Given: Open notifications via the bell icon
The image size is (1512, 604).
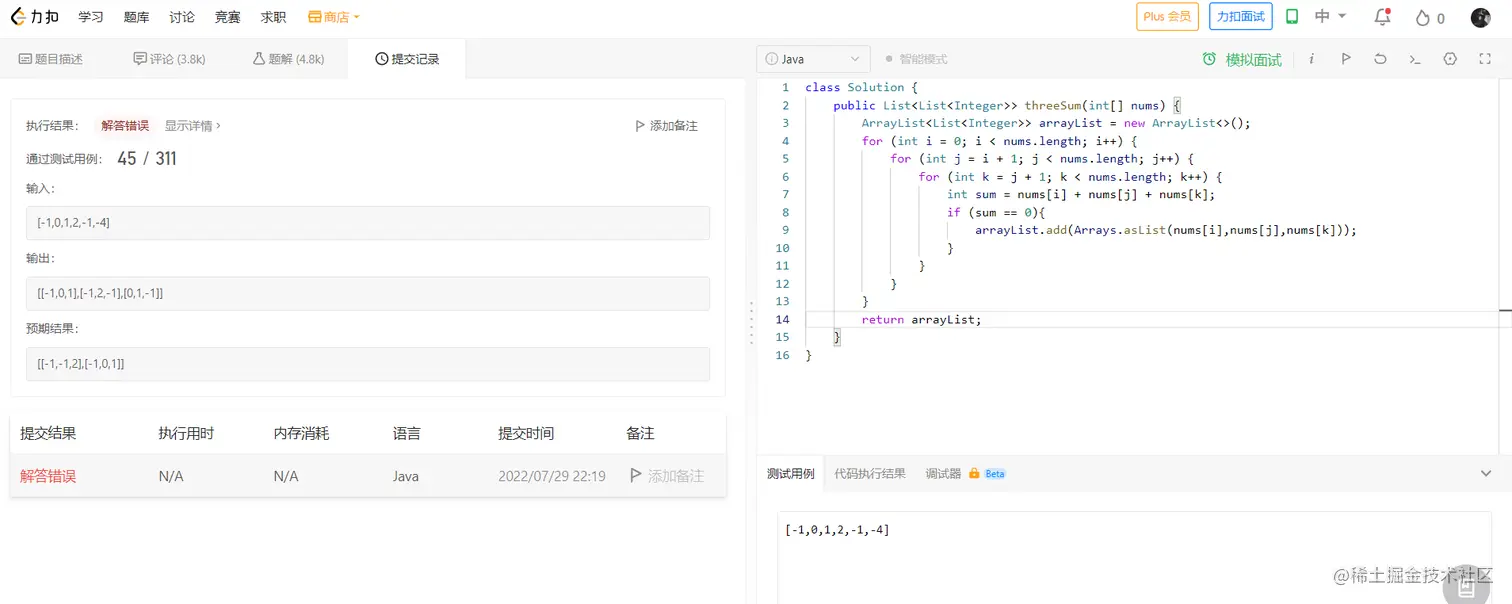Looking at the screenshot, I should click(x=1381, y=17).
